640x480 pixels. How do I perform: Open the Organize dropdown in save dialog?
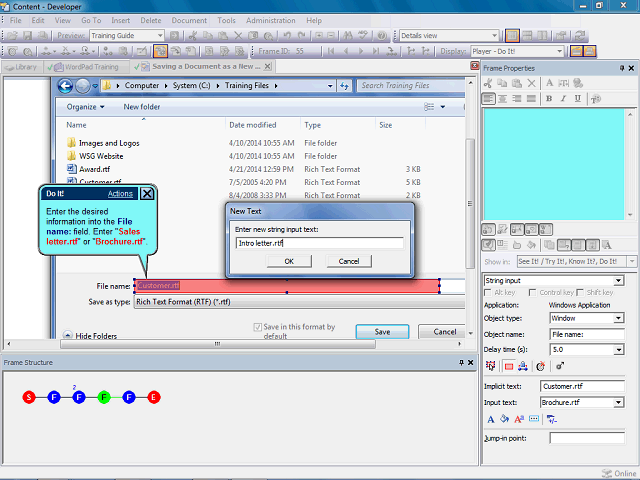85,107
